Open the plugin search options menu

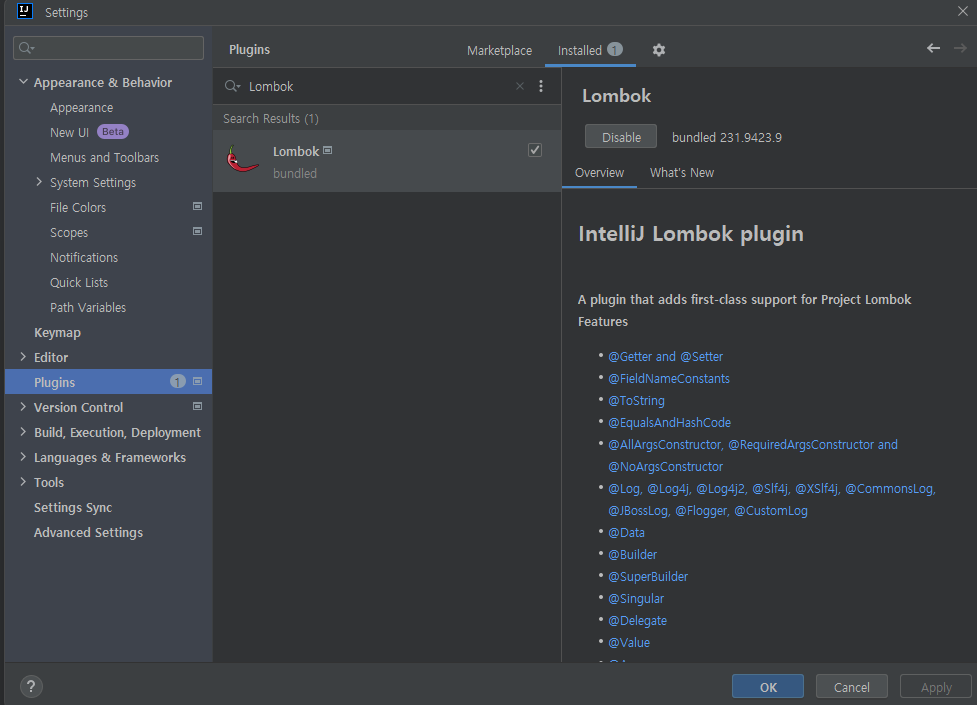pyautogui.click(x=541, y=86)
